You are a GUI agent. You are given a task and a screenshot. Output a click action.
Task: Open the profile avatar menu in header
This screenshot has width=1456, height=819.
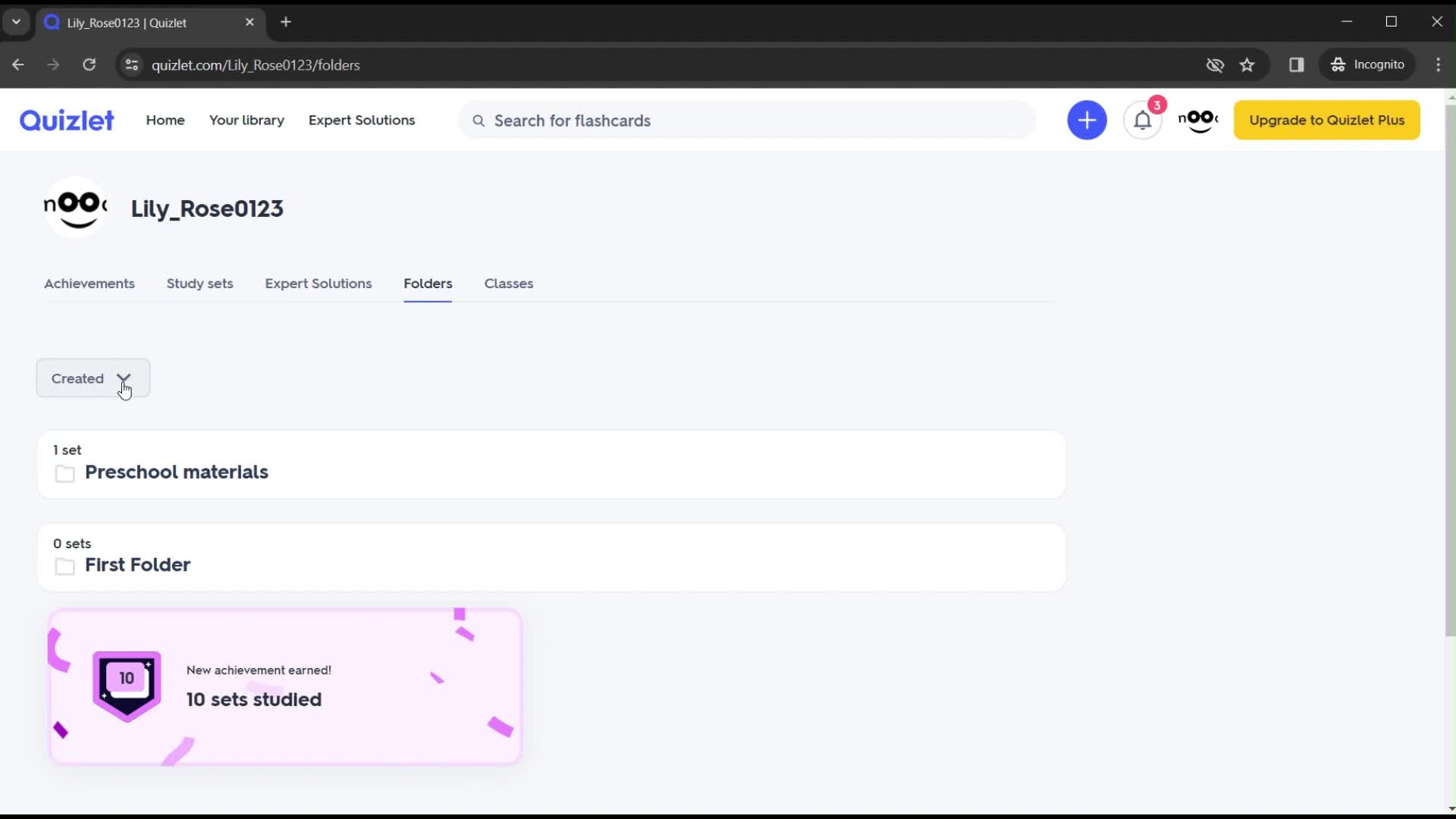coord(1198,120)
